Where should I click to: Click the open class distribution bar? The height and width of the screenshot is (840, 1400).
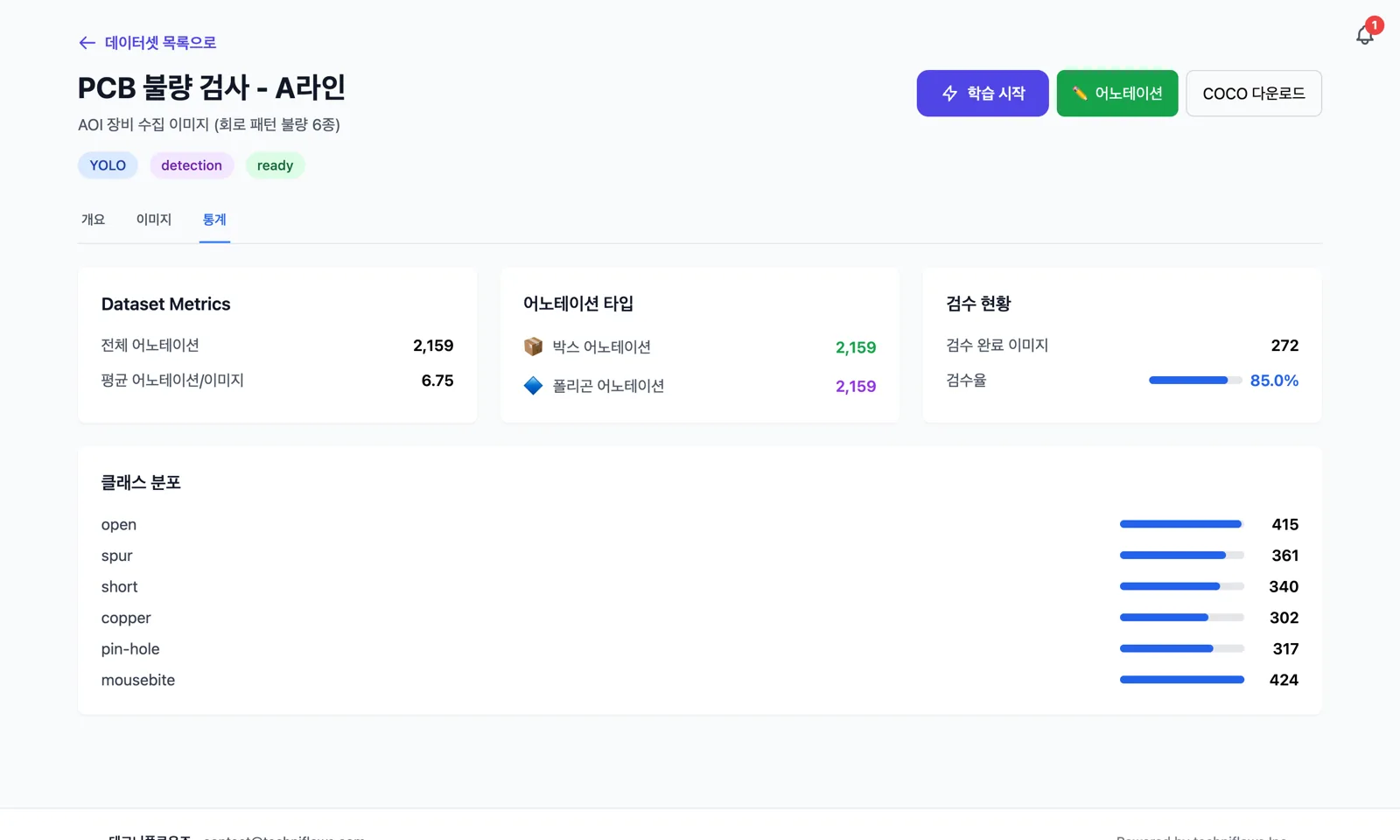tap(1182, 524)
